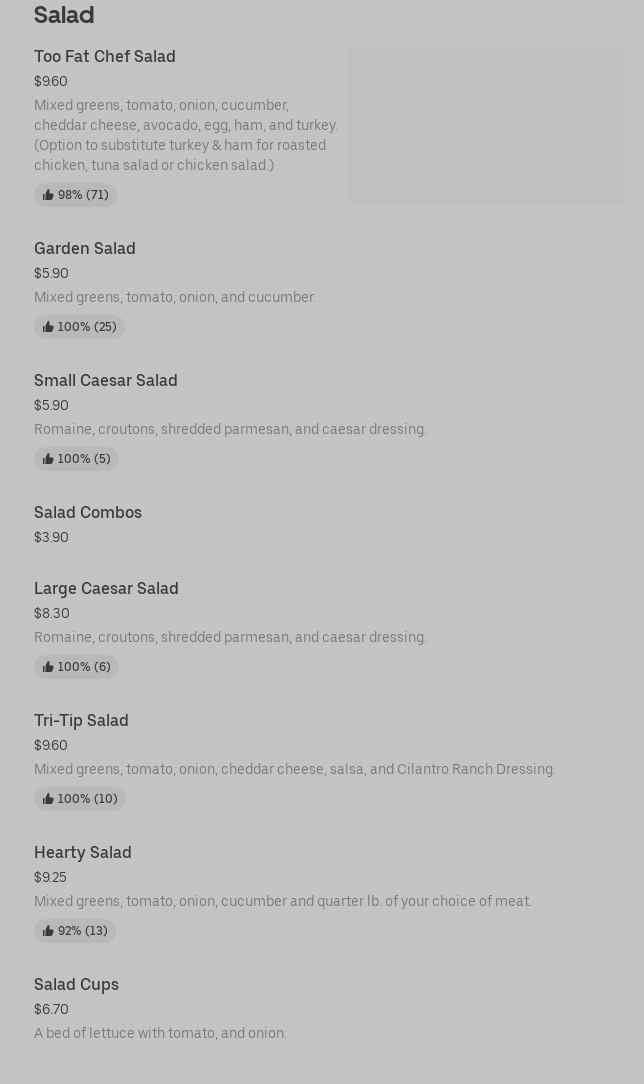Click thumbs-up icon under Small Caesar Salad
644x1084 pixels.
(48, 459)
